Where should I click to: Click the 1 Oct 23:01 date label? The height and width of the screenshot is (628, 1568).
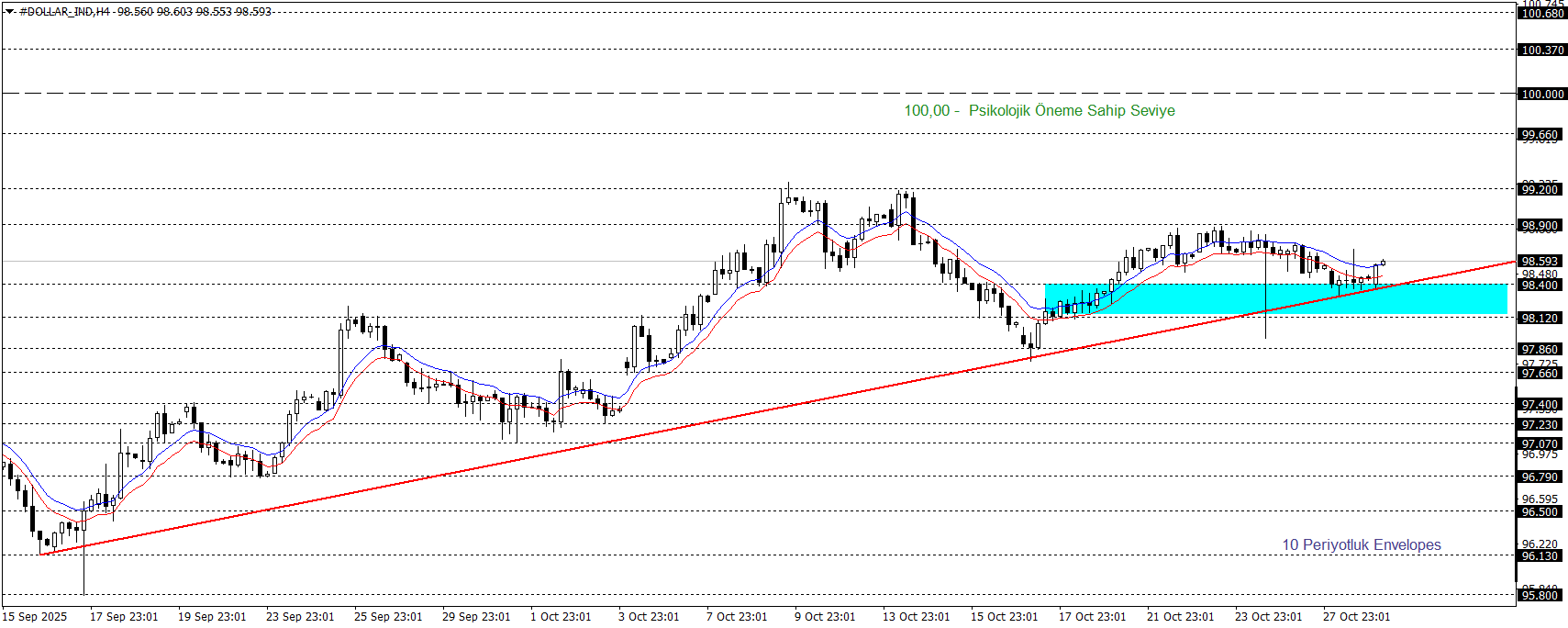point(561,617)
